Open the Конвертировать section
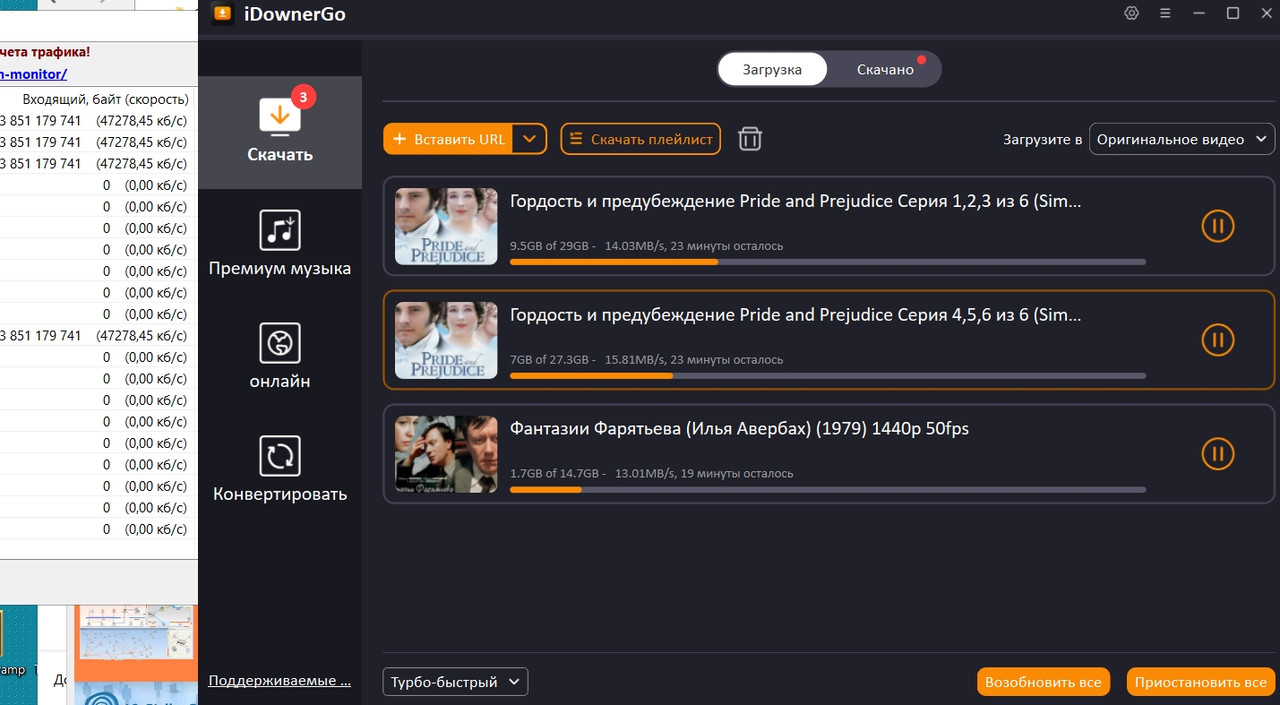 click(x=280, y=470)
